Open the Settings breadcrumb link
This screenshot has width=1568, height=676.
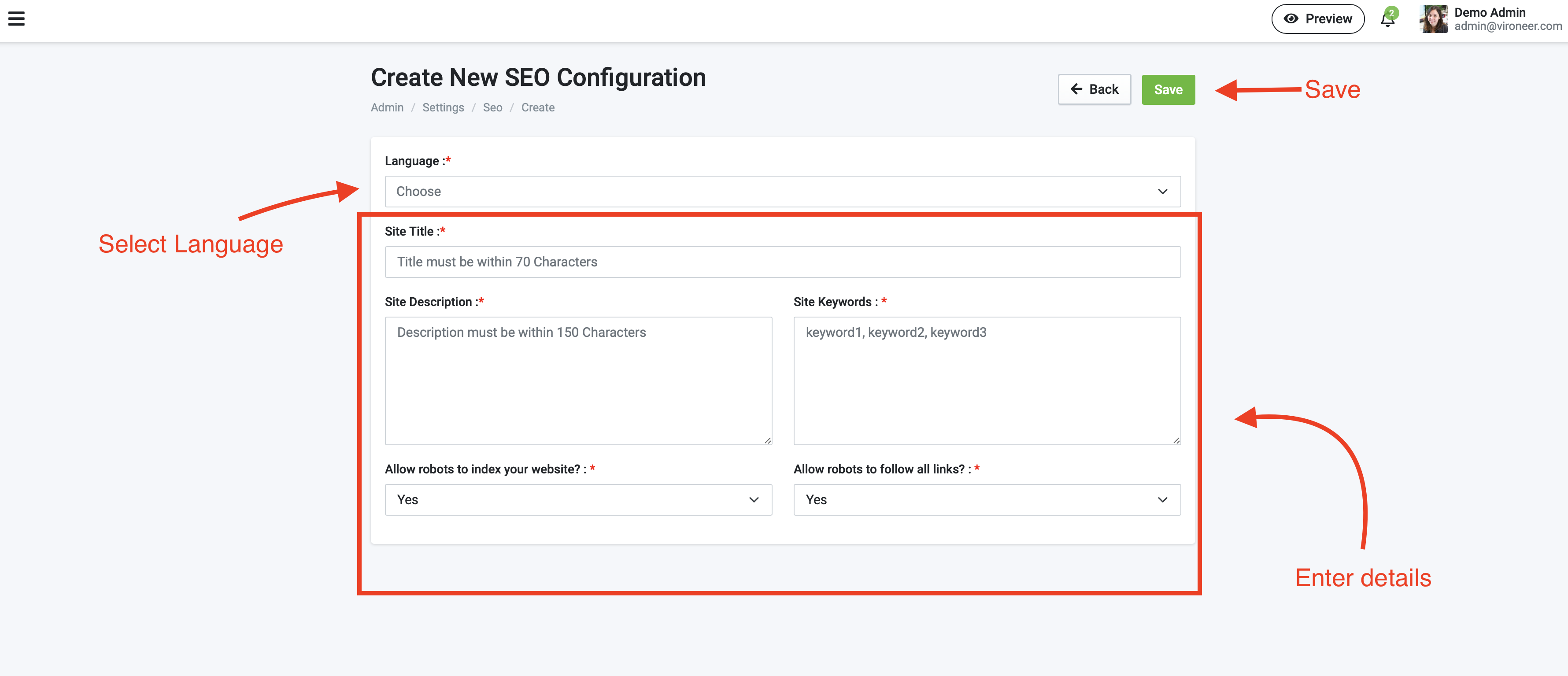(443, 108)
